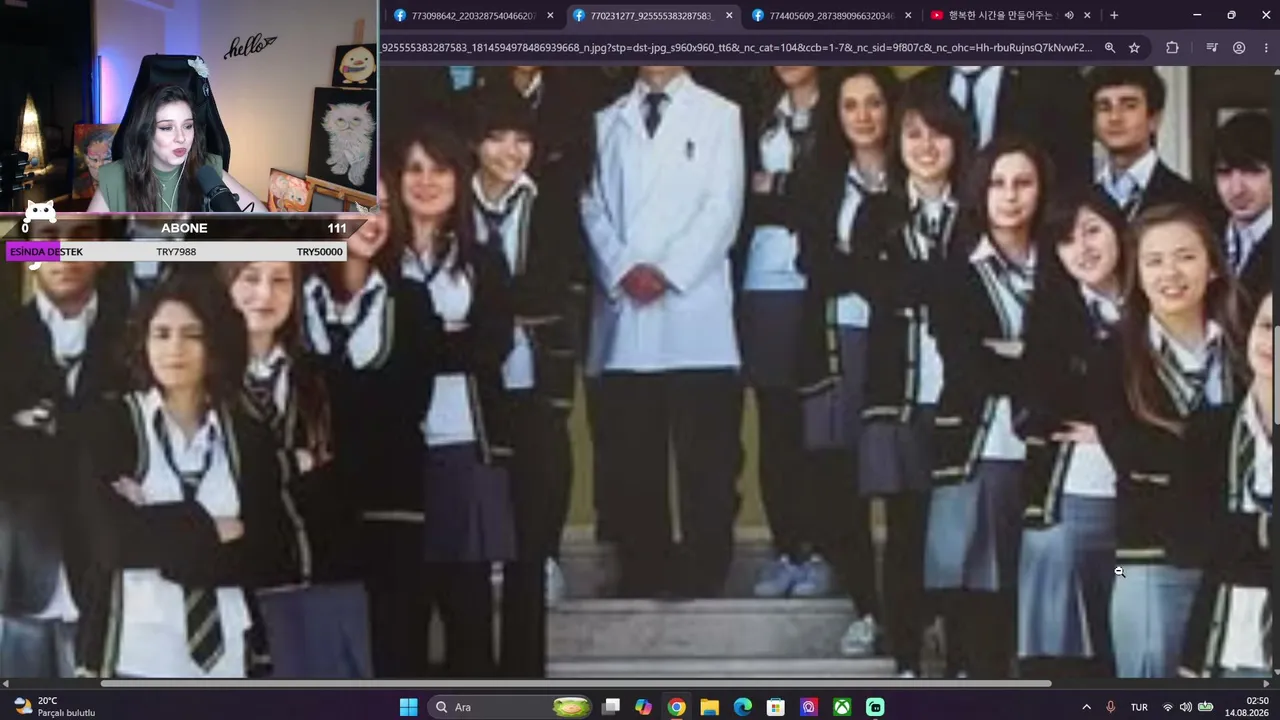This screenshot has width=1280, height=720.
Task: Open the Chrome profile avatar menu
Action: click(x=1239, y=47)
